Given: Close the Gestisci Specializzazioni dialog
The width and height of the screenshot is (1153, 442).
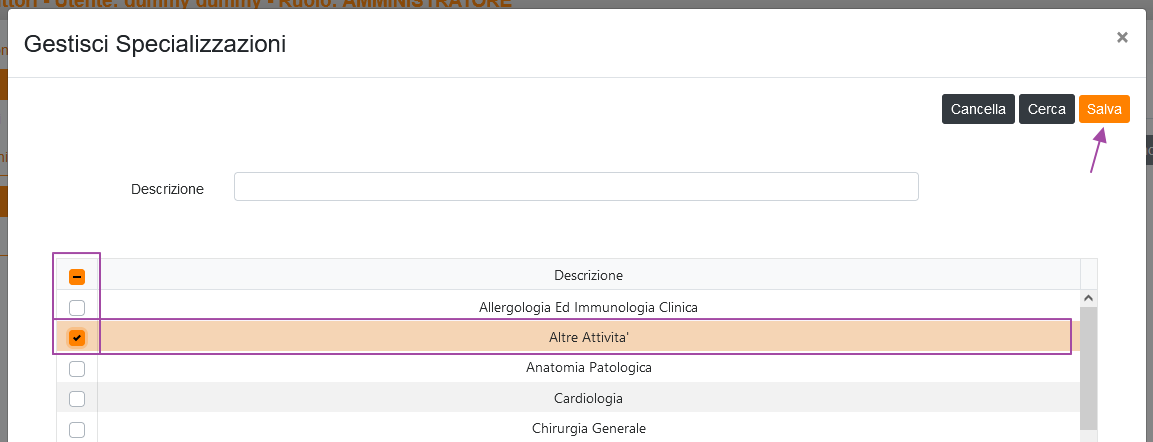Looking at the screenshot, I should pos(1122,37).
